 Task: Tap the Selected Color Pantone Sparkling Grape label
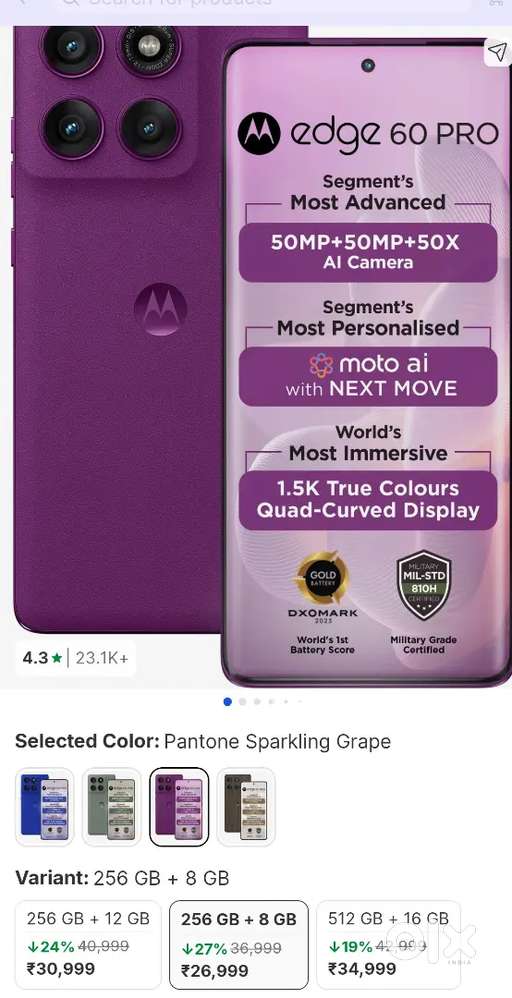click(203, 741)
